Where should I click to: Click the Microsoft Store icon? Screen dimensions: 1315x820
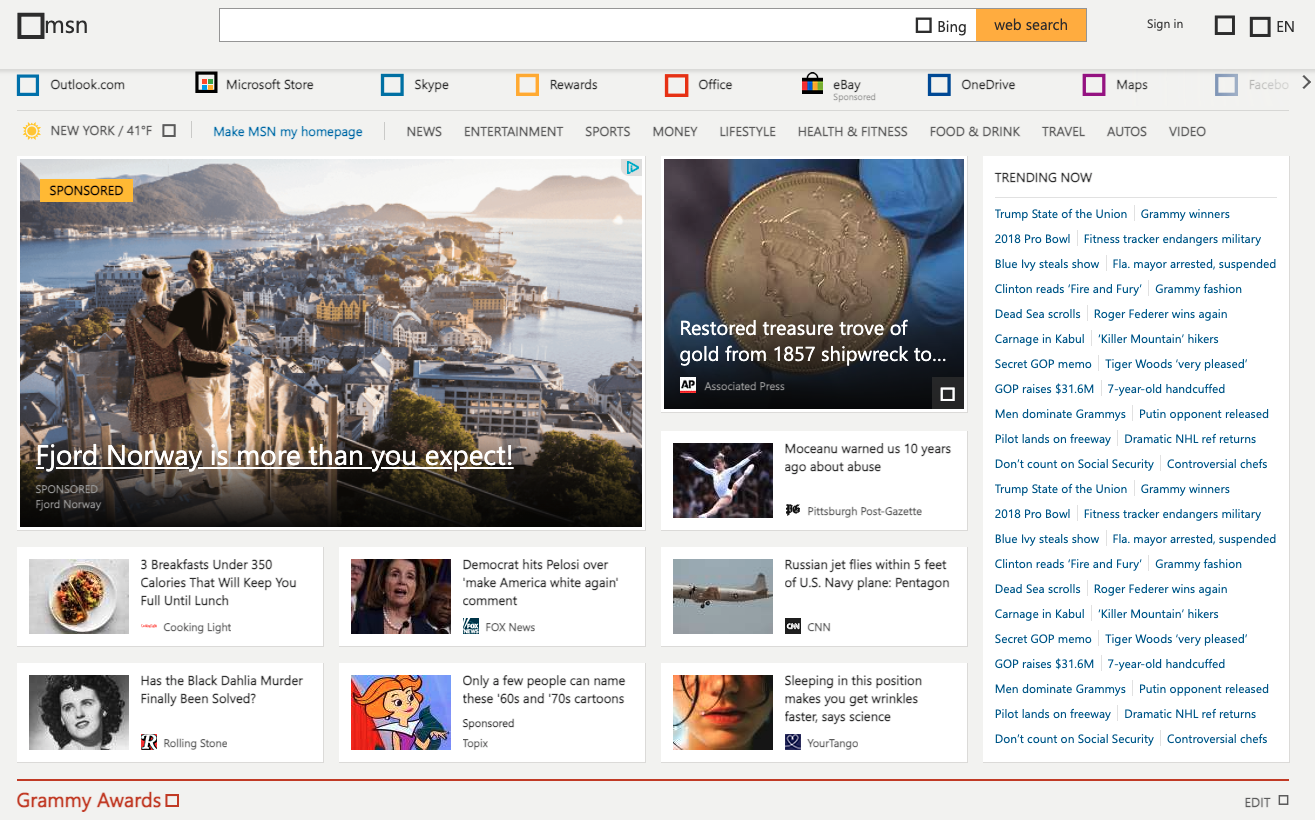[x=206, y=84]
